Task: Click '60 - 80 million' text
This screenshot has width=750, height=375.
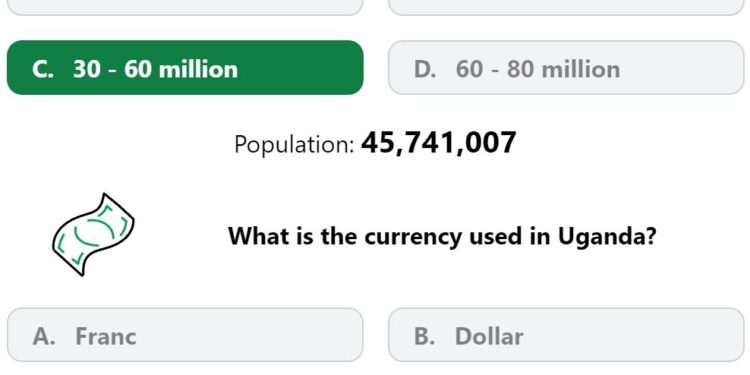Action: click(538, 69)
